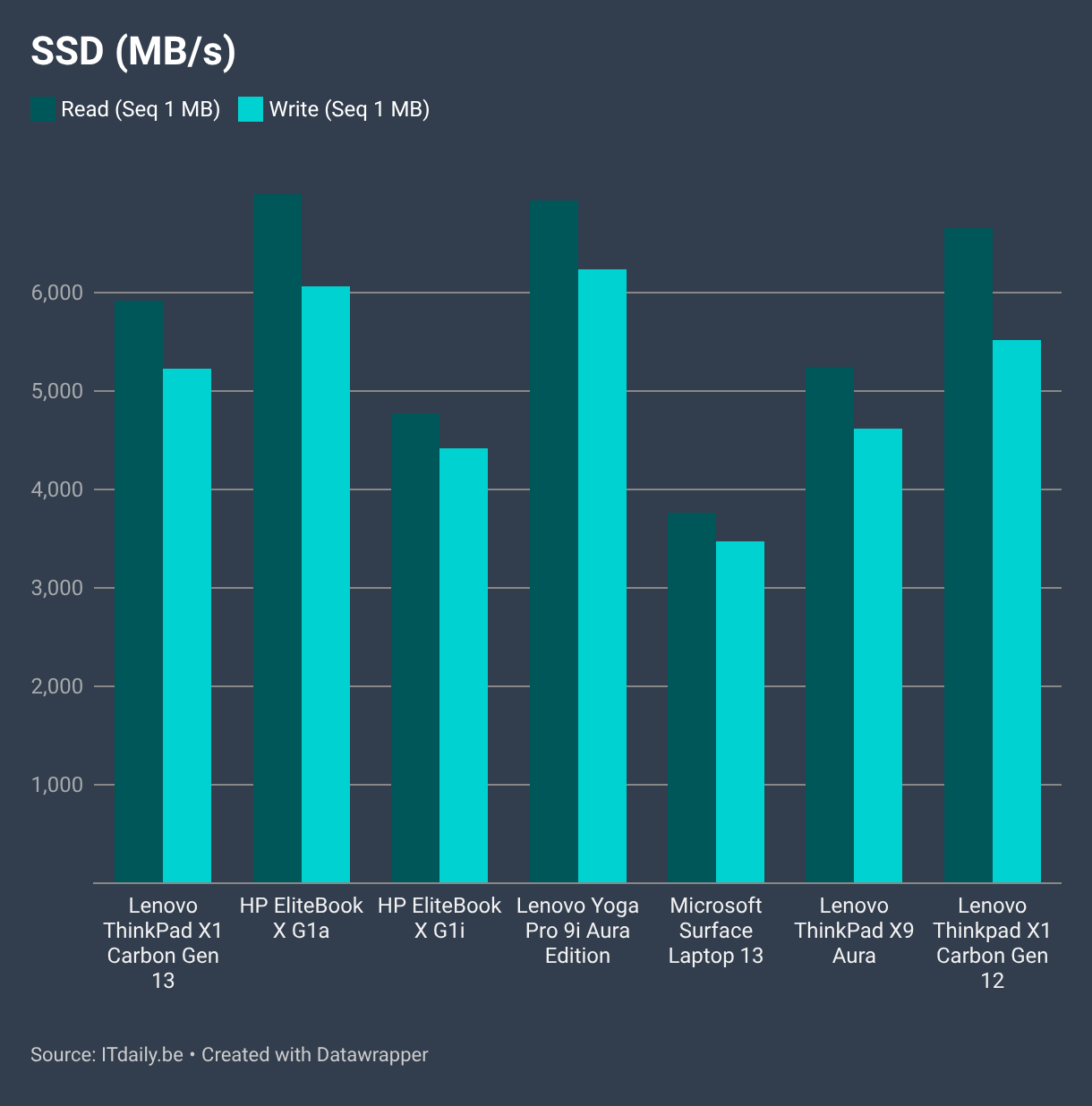Click the Microsoft Surface Laptop 13 Read bar
1092x1106 pixels.
pos(692,698)
